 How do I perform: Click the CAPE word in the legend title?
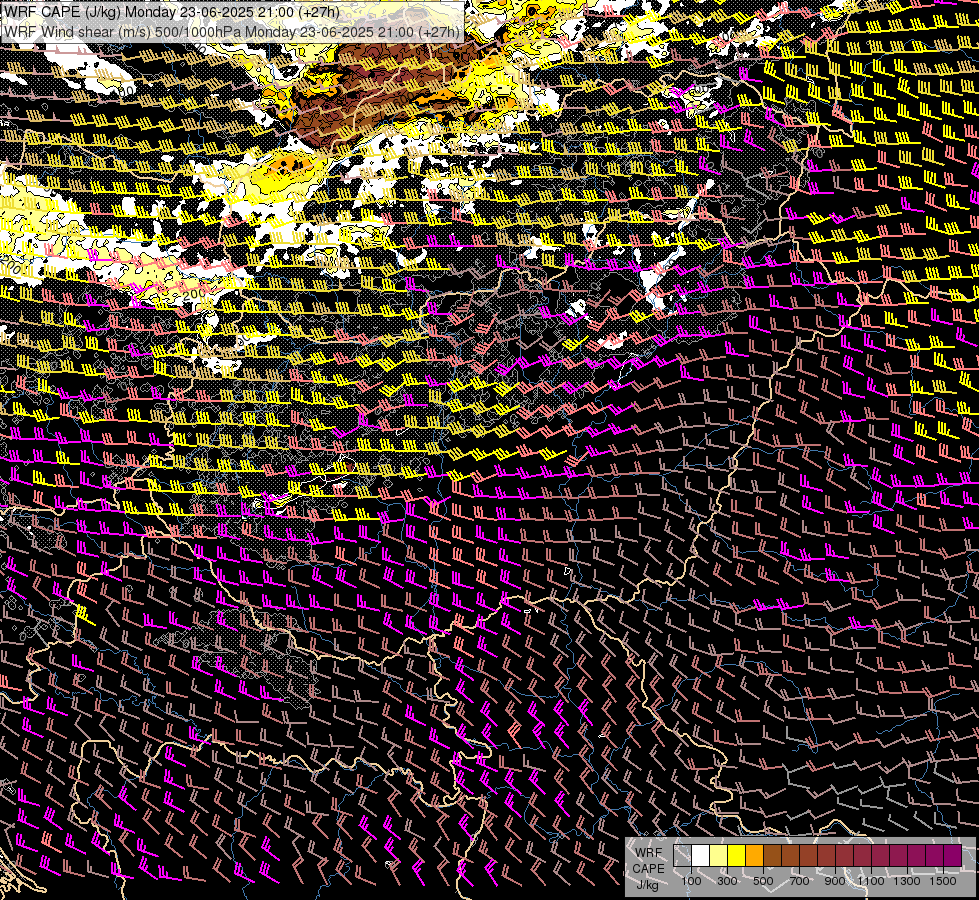[x=648, y=869]
